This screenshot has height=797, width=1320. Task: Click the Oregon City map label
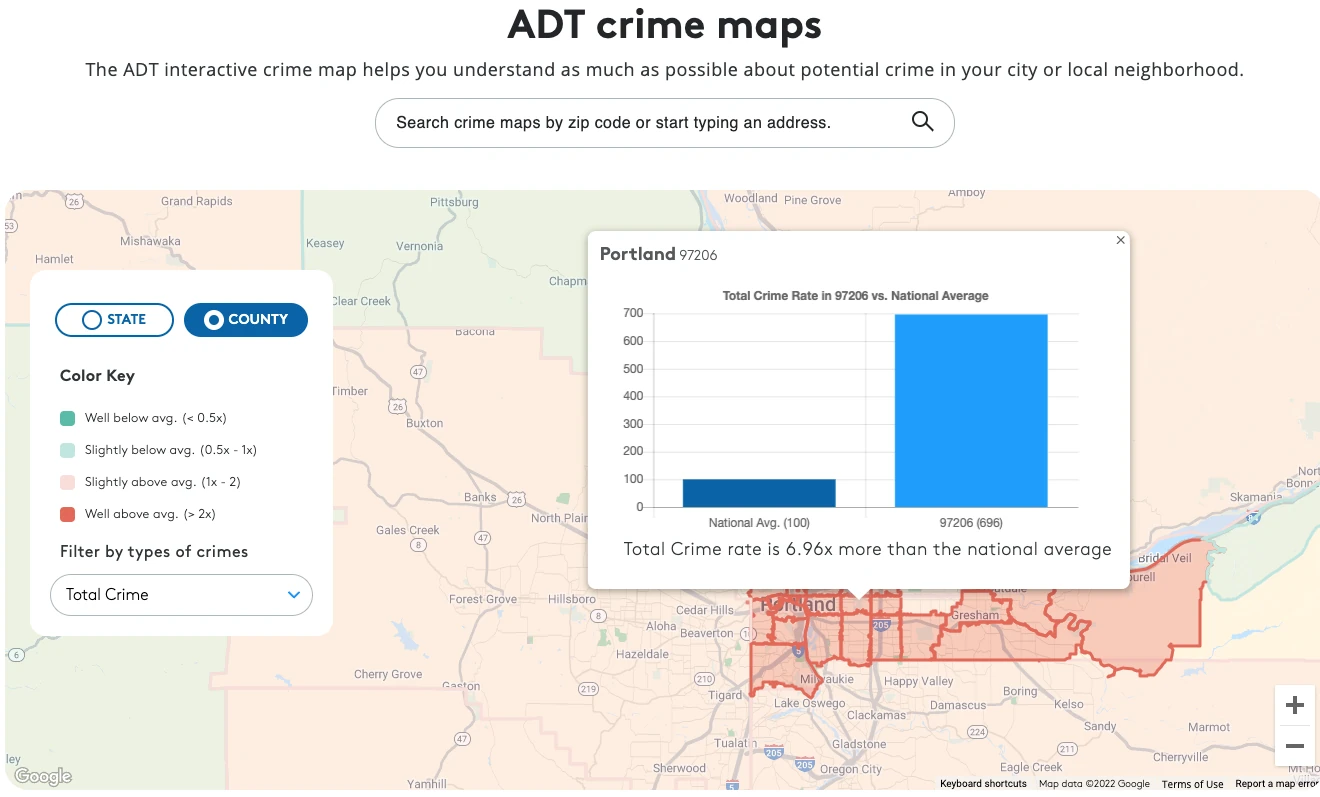coord(851,769)
